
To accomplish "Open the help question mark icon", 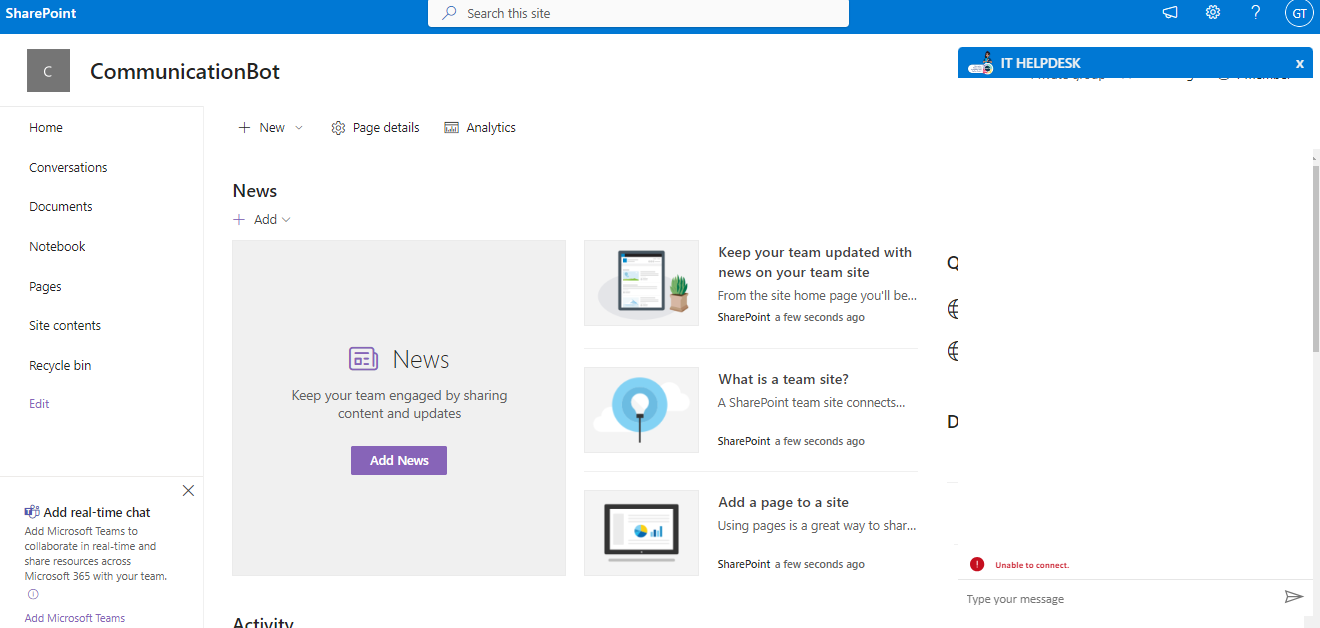I will (1256, 13).
